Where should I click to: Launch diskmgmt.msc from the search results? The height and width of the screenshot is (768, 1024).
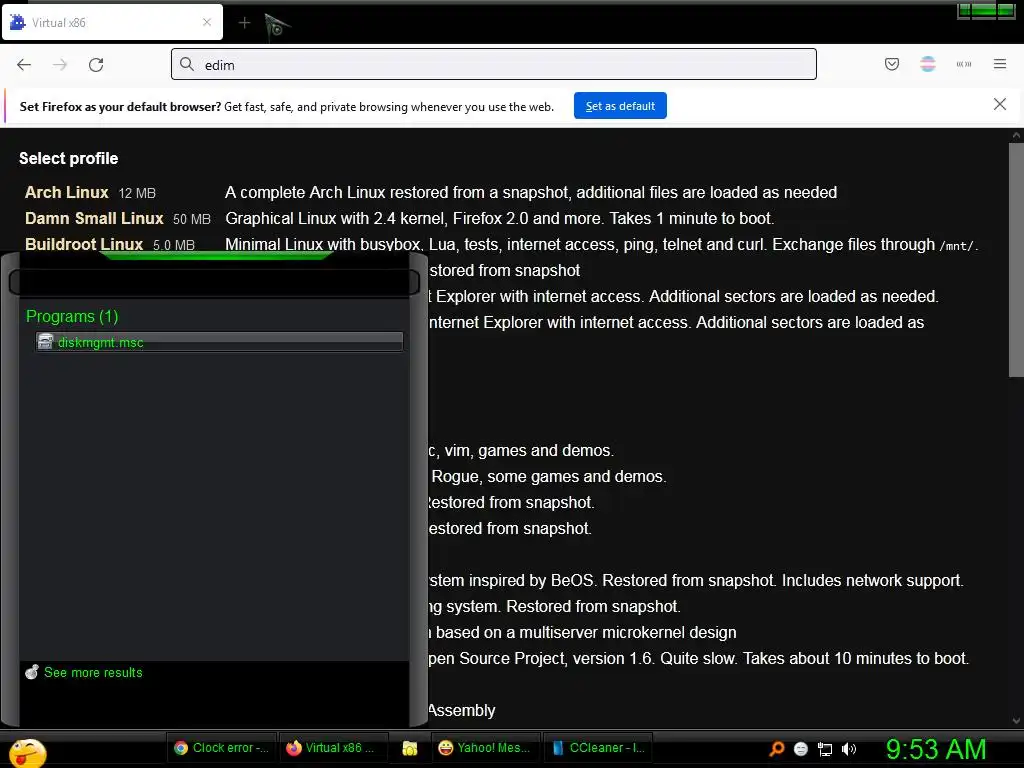click(x=219, y=342)
